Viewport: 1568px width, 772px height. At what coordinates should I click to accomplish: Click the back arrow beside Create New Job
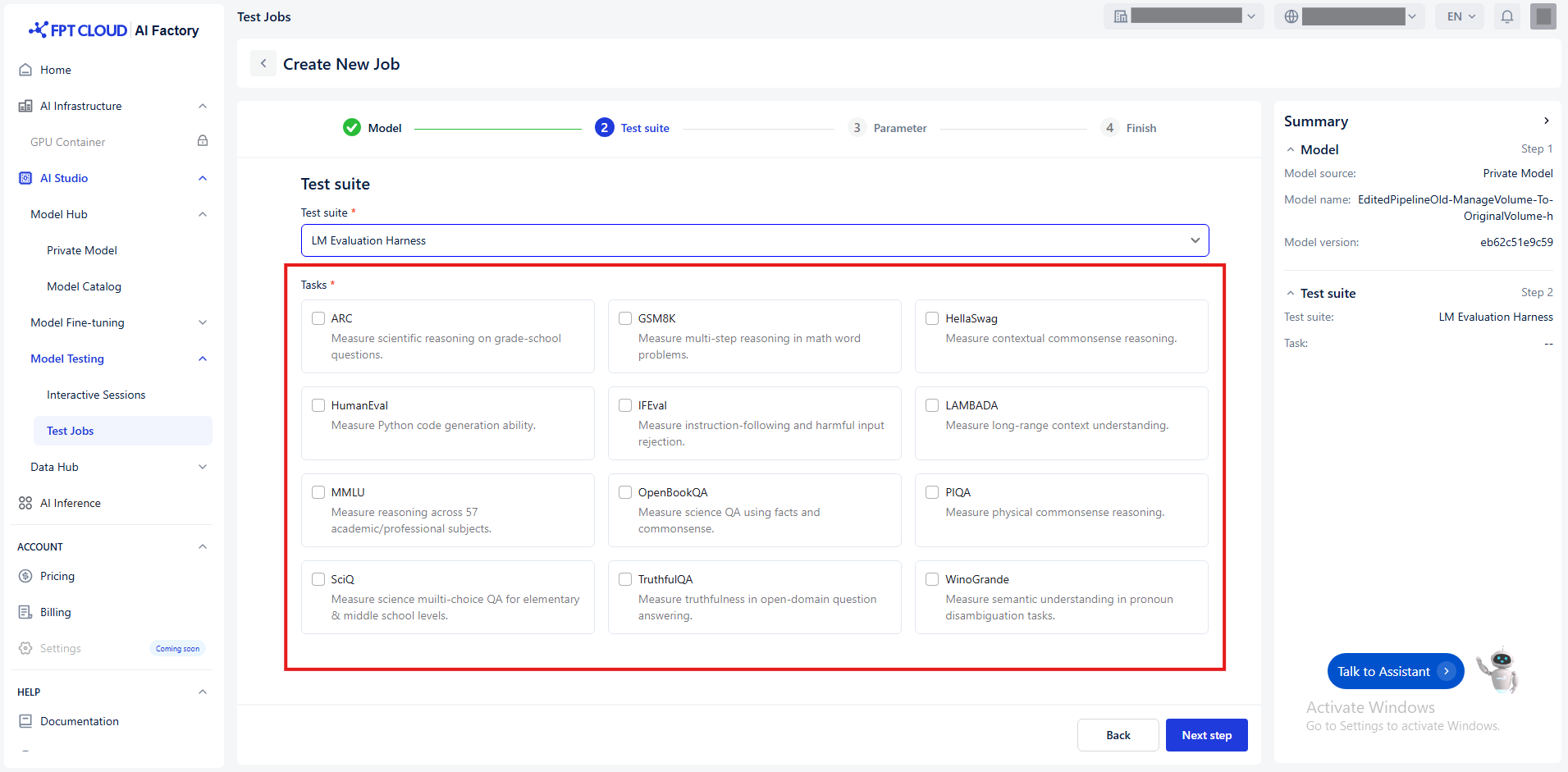[263, 63]
